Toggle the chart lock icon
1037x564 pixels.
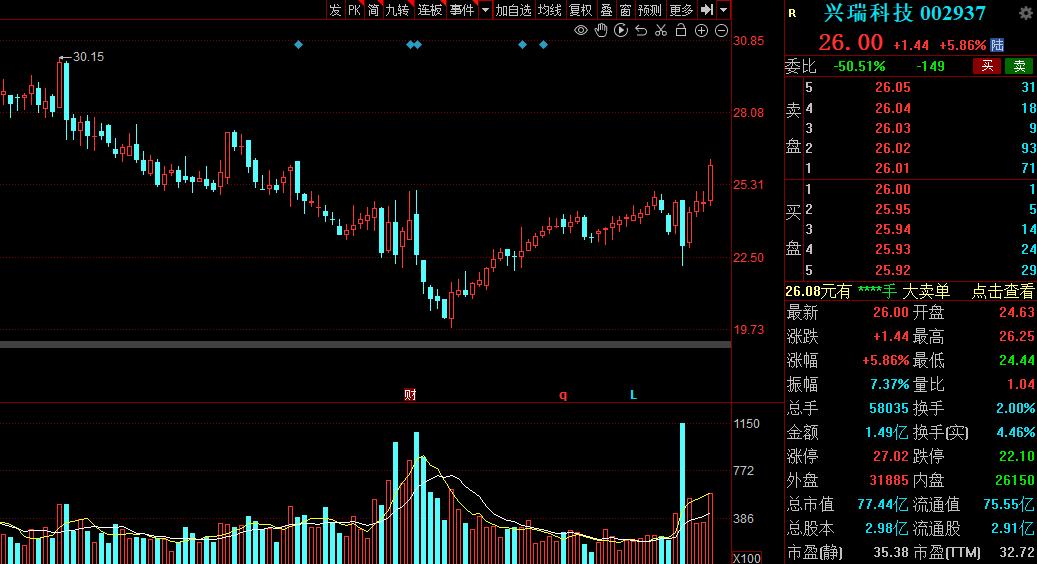click(x=681, y=30)
